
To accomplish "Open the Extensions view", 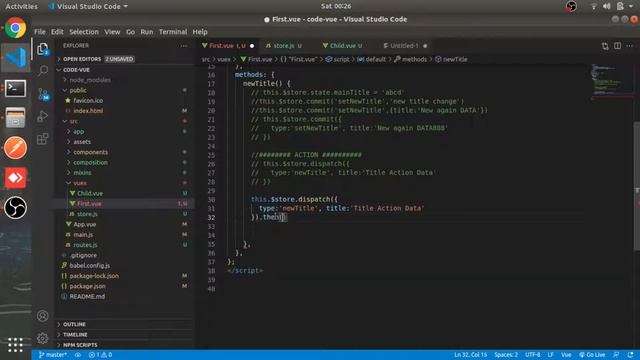I will pos(43,139).
